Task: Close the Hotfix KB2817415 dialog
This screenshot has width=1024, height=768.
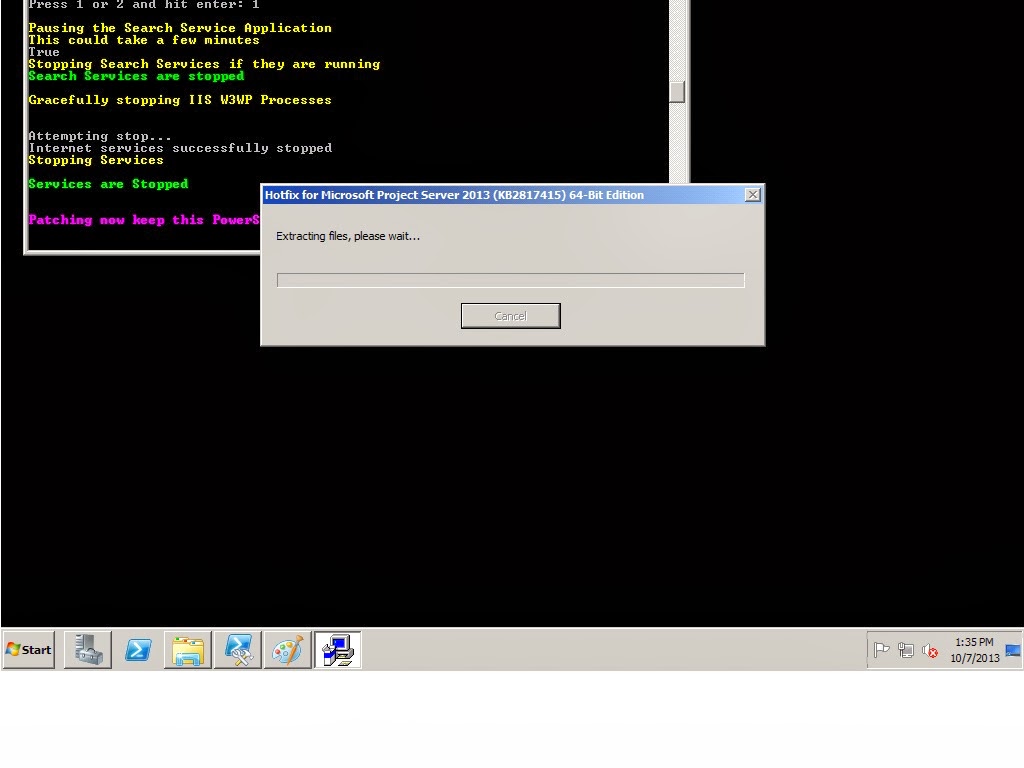Action: [x=752, y=195]
